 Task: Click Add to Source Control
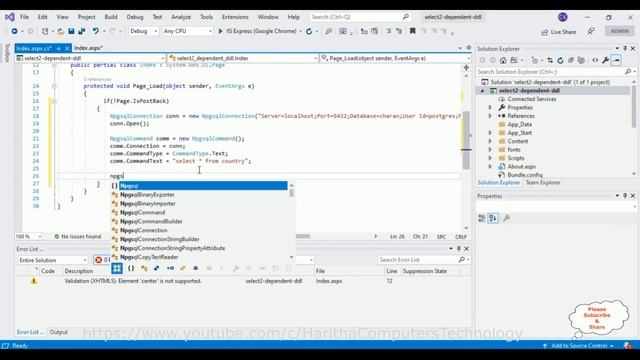(x=579, y=346)
